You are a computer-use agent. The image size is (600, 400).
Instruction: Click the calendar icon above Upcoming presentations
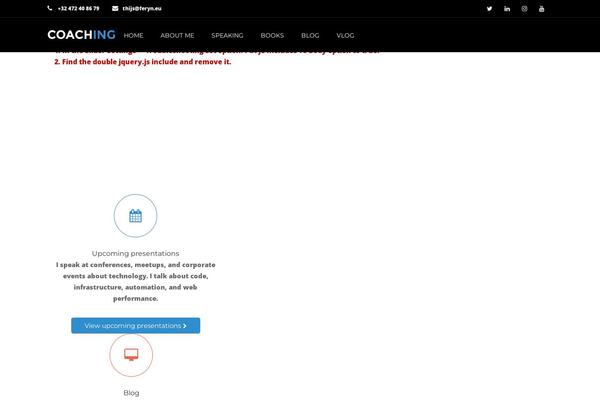(x=135, y=216)
